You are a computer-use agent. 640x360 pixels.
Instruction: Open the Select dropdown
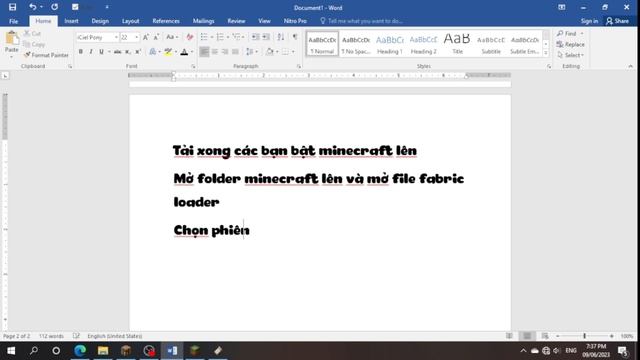[x=571, y=55]
